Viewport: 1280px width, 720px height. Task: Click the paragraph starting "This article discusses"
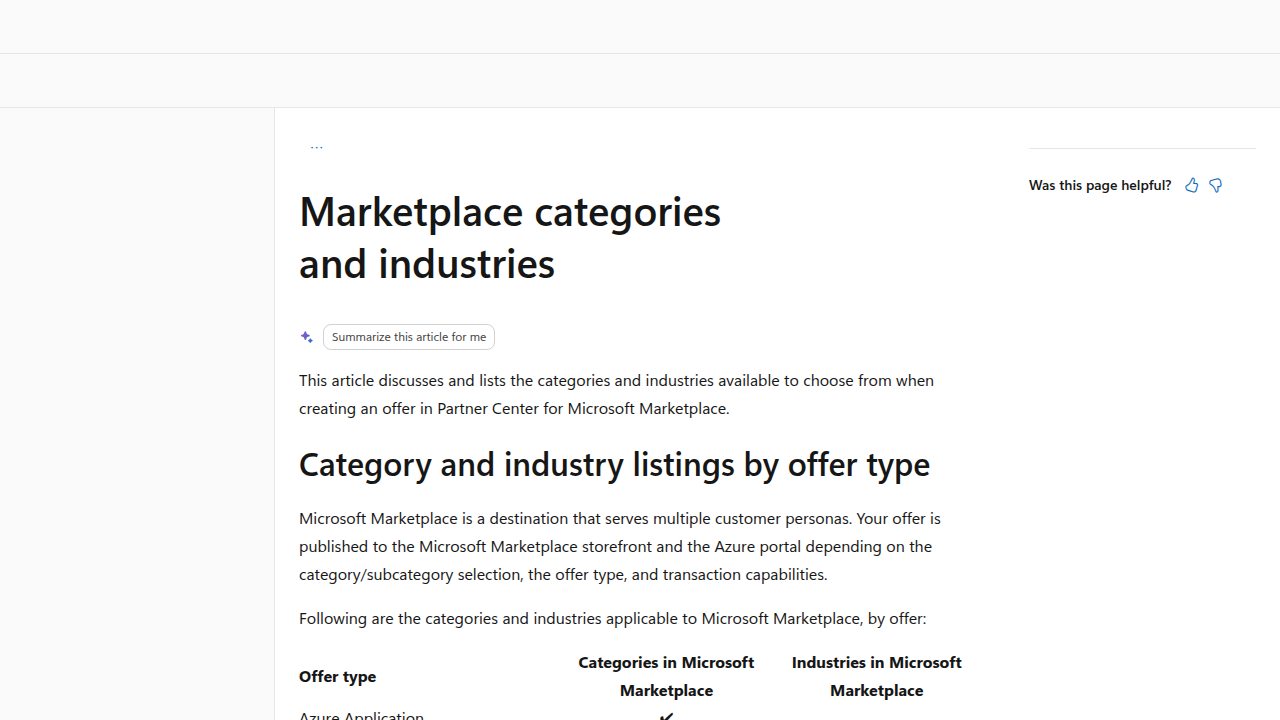pos(617,394)
